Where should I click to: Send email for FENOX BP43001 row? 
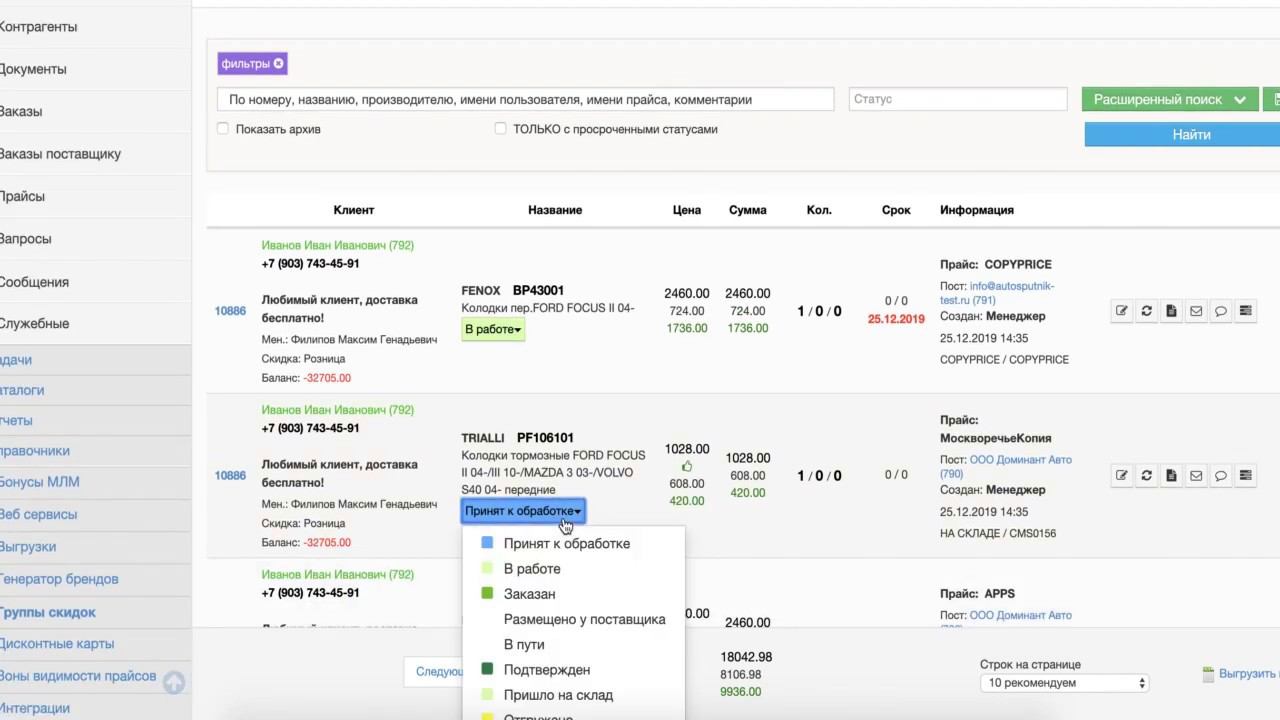pos(1196,311)
